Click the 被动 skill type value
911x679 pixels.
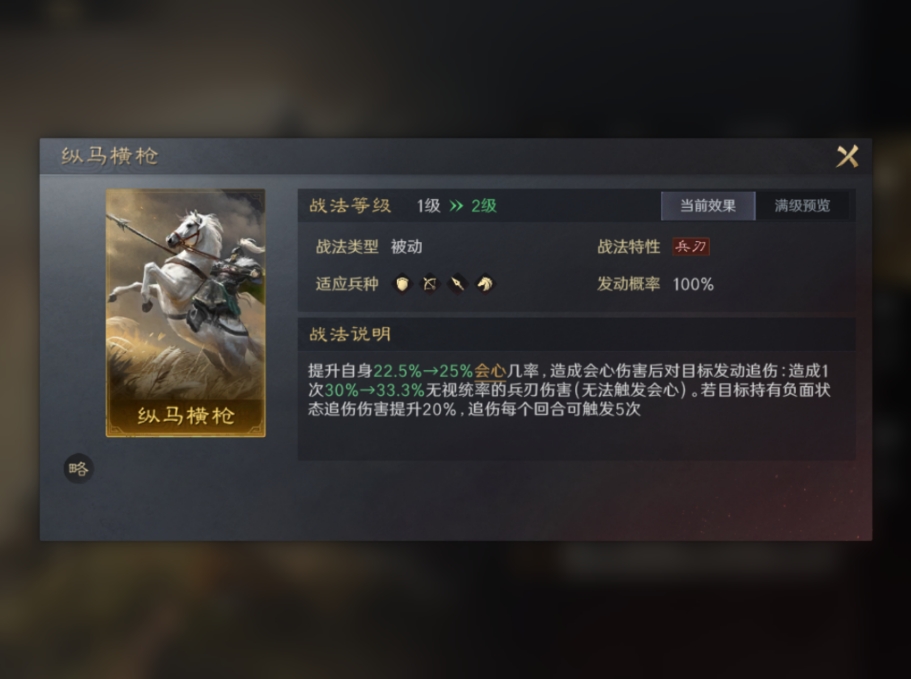[x=407, y=247]
